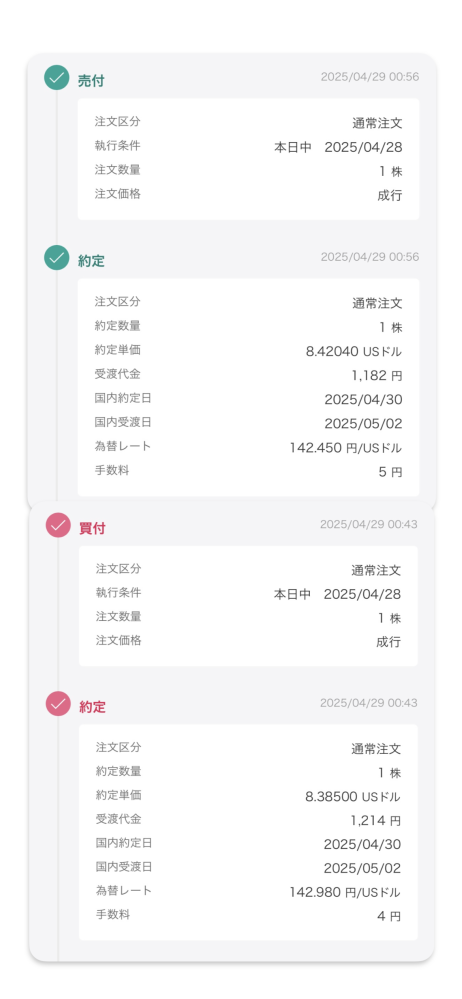The width and height of the screenshot is (462, 999).
Task: Click the pink 約定 heading of the buy order
Action: point(92,707)
